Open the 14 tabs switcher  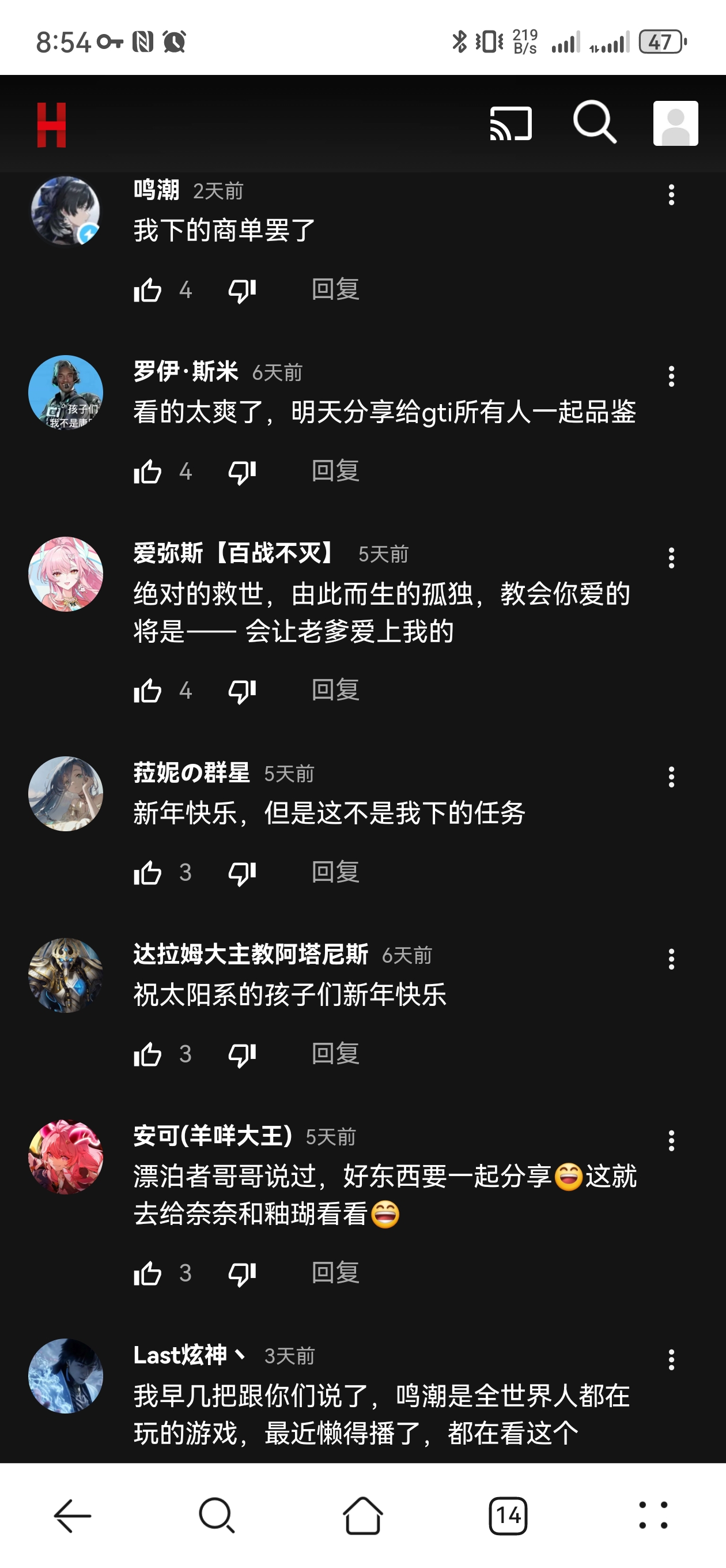(x=508, y=1515)
